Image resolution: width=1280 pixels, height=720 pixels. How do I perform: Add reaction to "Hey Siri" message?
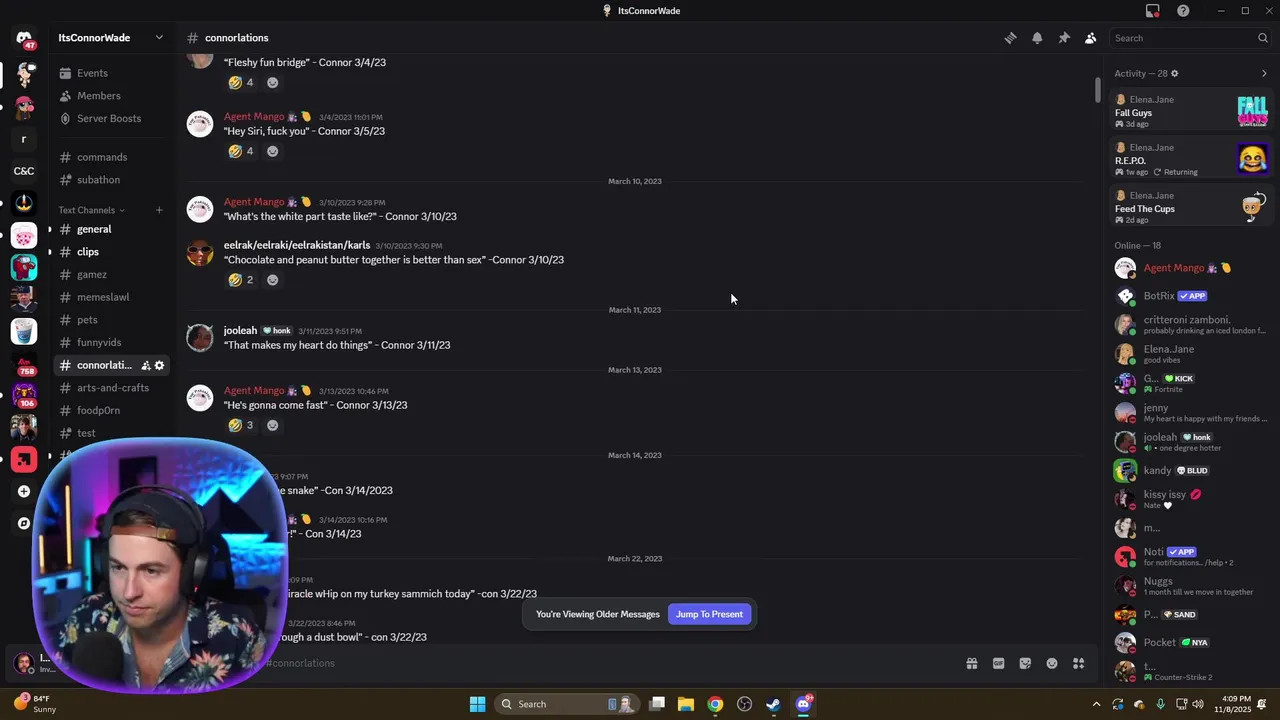273,151
